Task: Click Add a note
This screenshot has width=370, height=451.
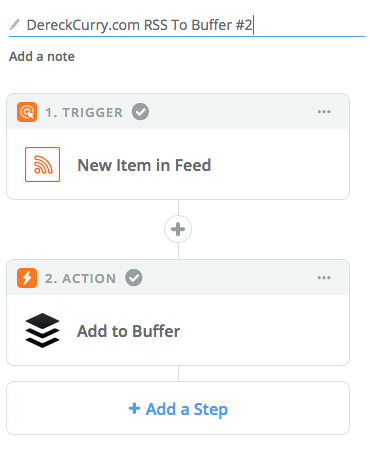Action: tap(42, 56)
